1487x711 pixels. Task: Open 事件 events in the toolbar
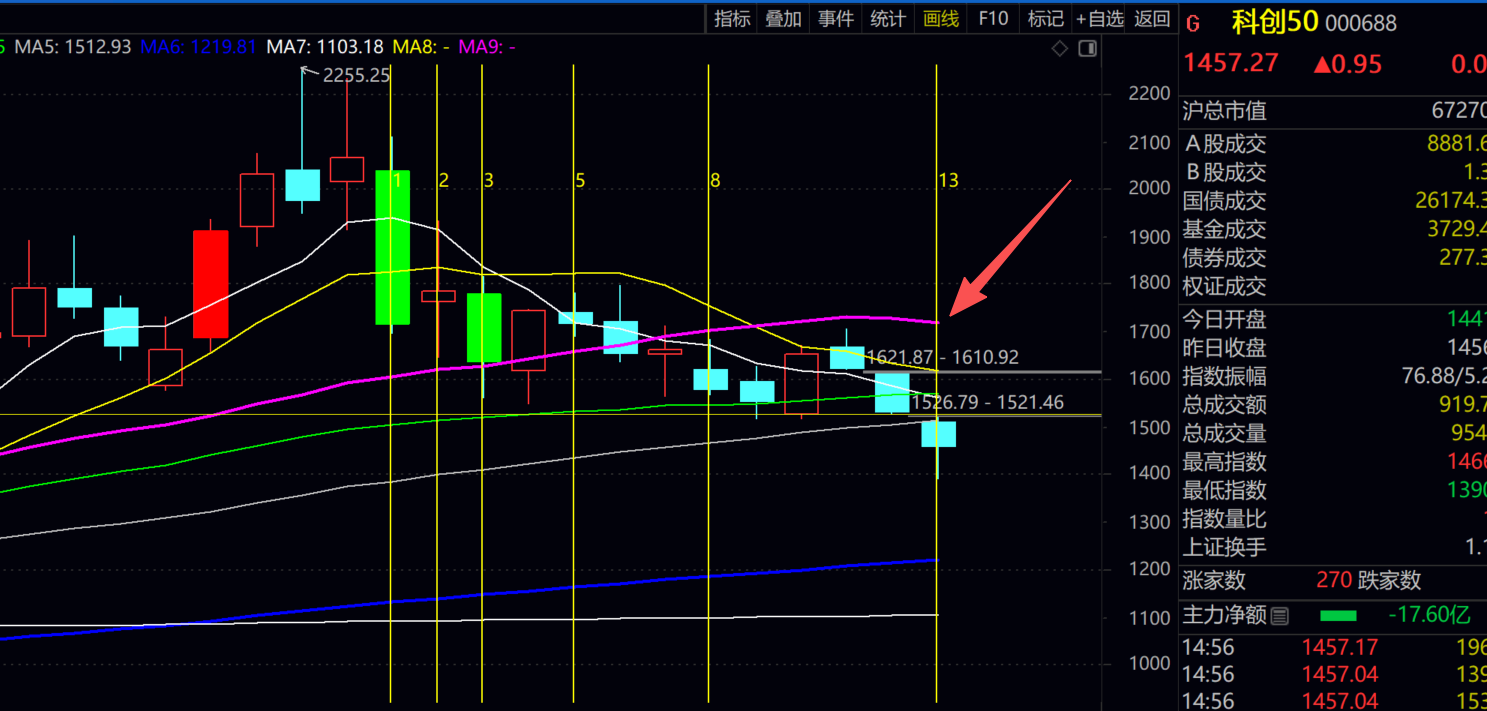[x=836, y=18]
